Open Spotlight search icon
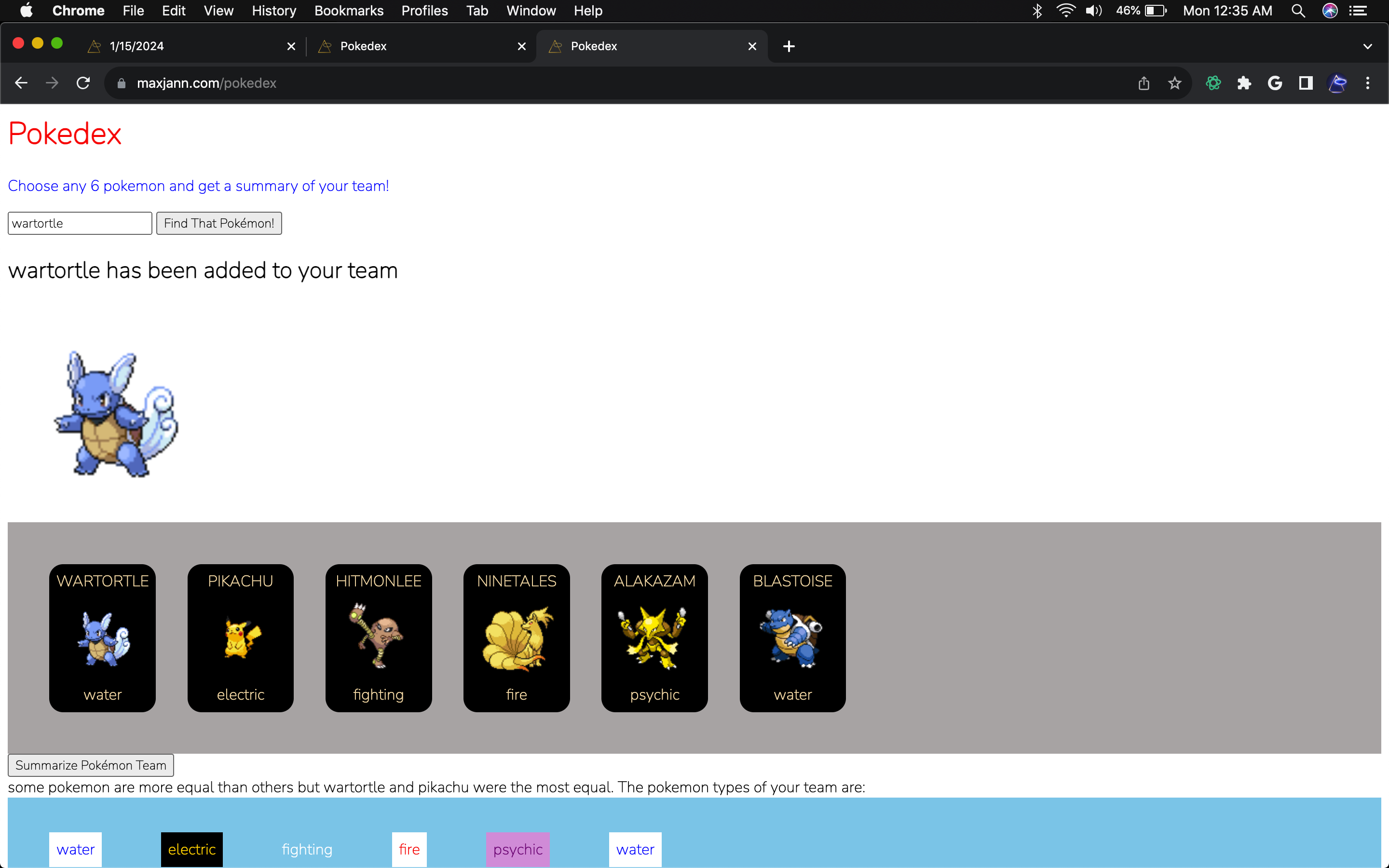Viewport: 1389px width, 868px height. (x=1298, y=11)
